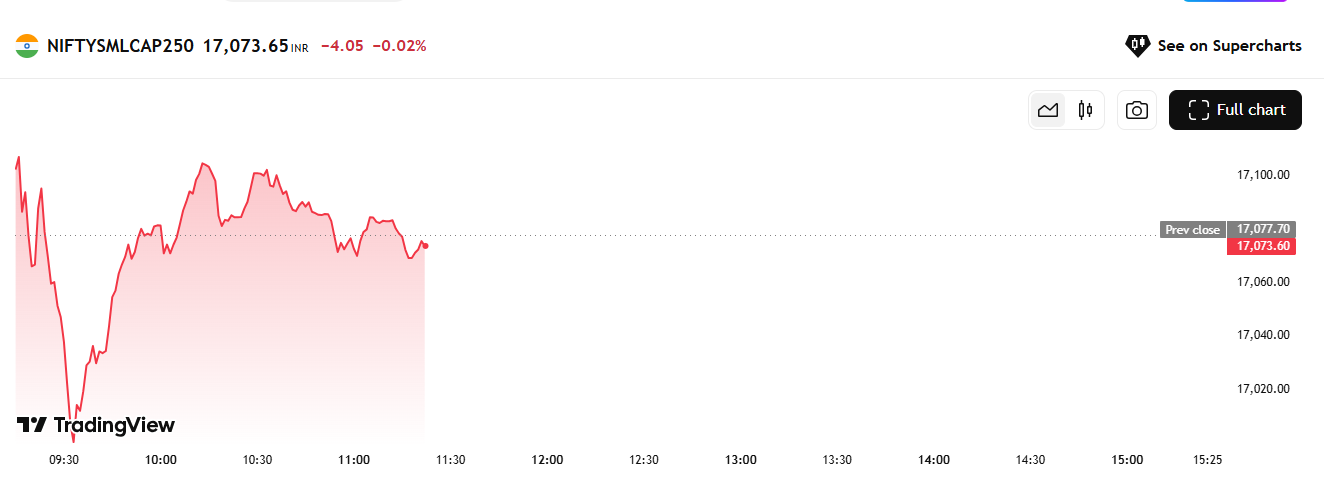The height and width of the screenshot is (501, 1324).
Task: Click the 17,020.00 price axis label
Action: point(1263,389)
